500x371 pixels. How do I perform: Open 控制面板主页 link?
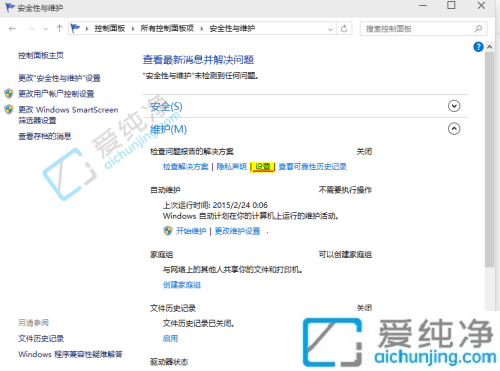[x=41, y=56]
